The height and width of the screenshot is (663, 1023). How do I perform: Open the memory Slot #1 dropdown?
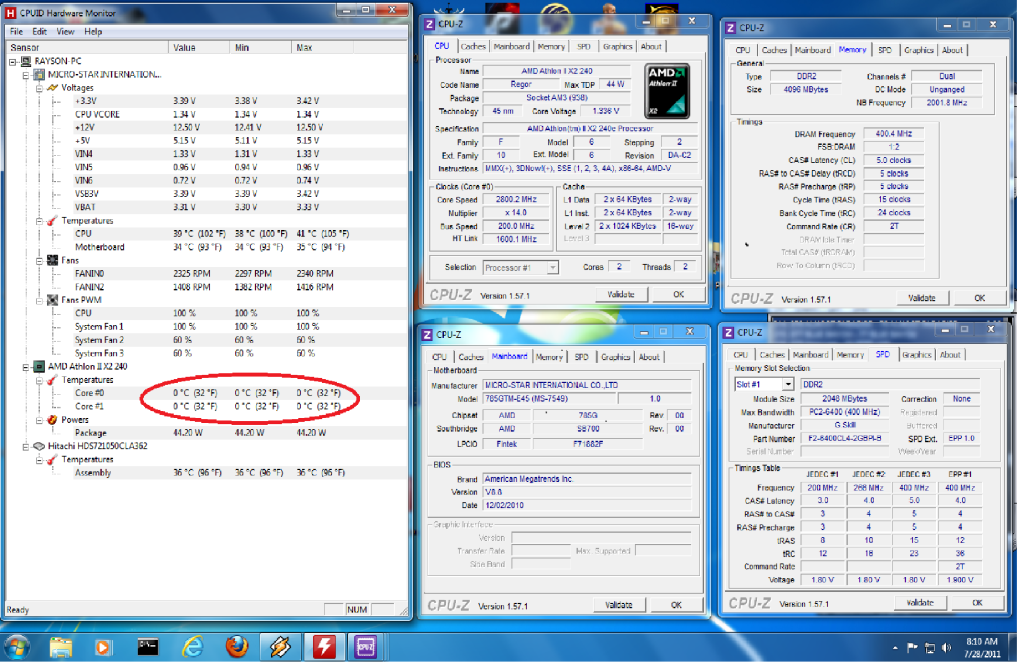pyautogui.click(x=787, y=384)
